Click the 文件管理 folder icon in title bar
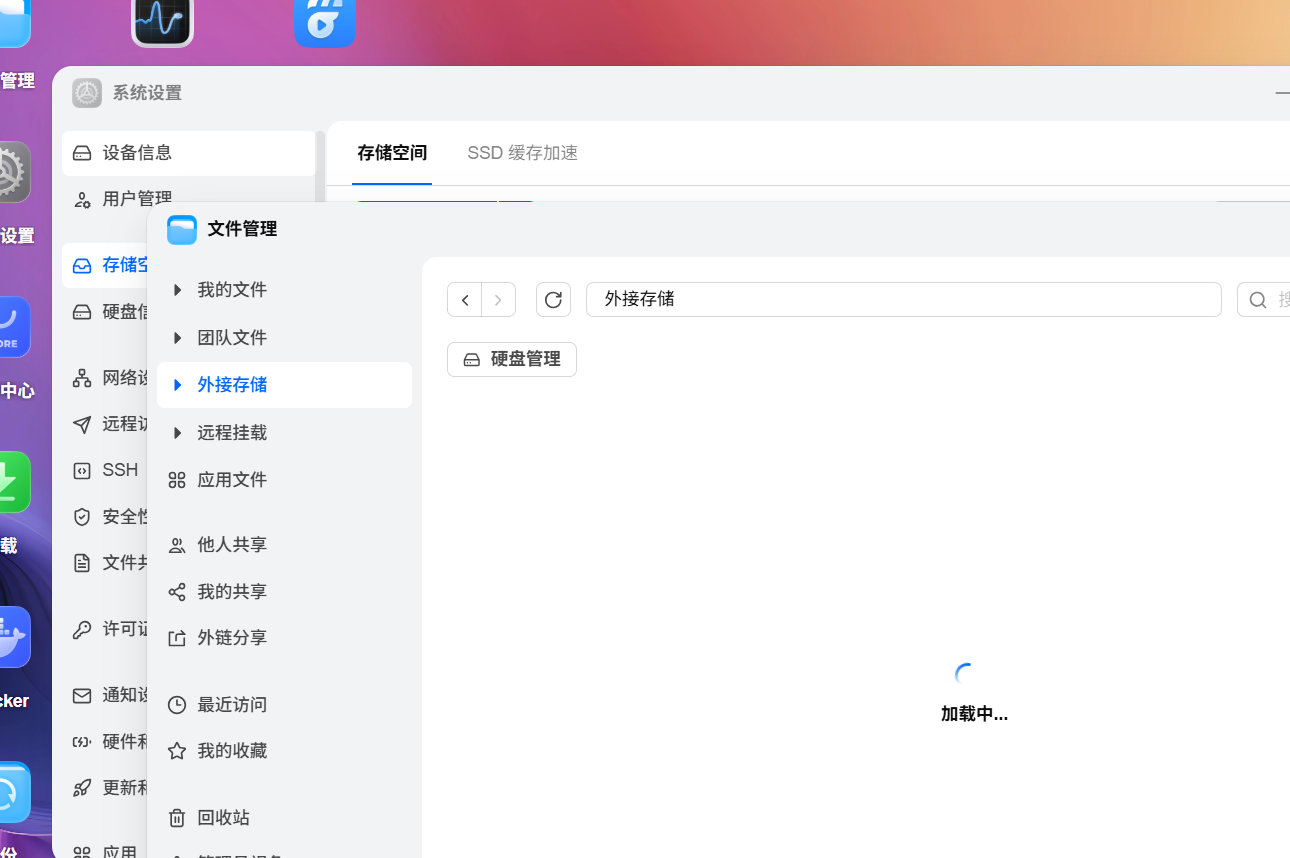The width and height of the screenshot is (1290, 858). 182,230
